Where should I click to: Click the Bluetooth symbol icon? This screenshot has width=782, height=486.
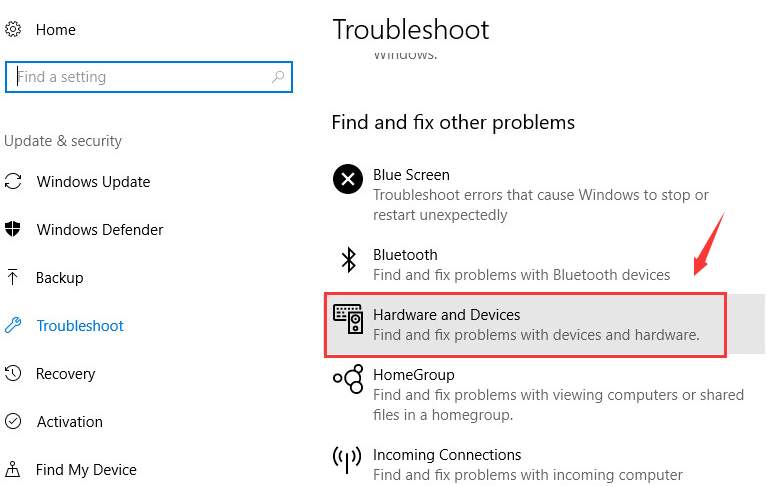pyautogui.click(x=349, y=259)
